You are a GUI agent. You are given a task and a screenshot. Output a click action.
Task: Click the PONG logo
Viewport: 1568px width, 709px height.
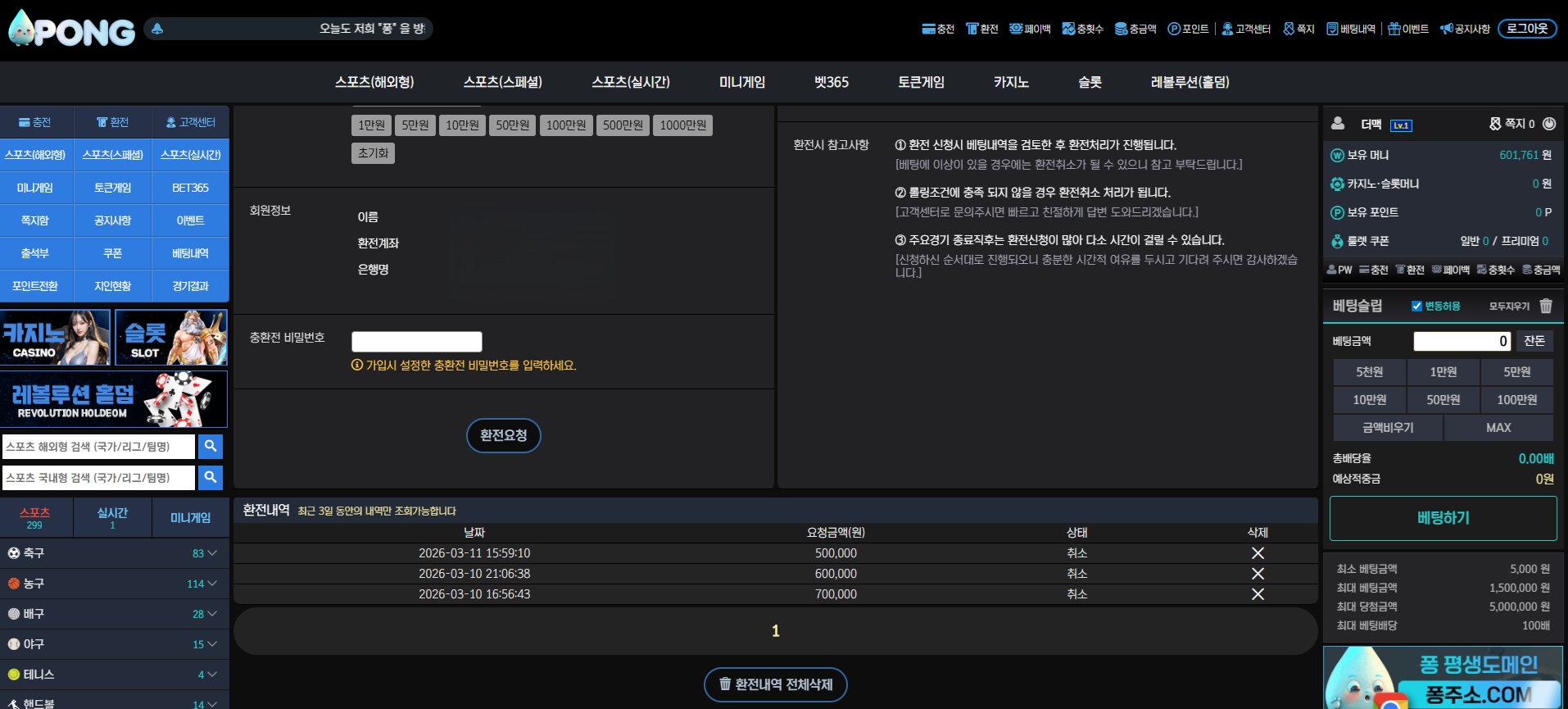coord(72,30)
